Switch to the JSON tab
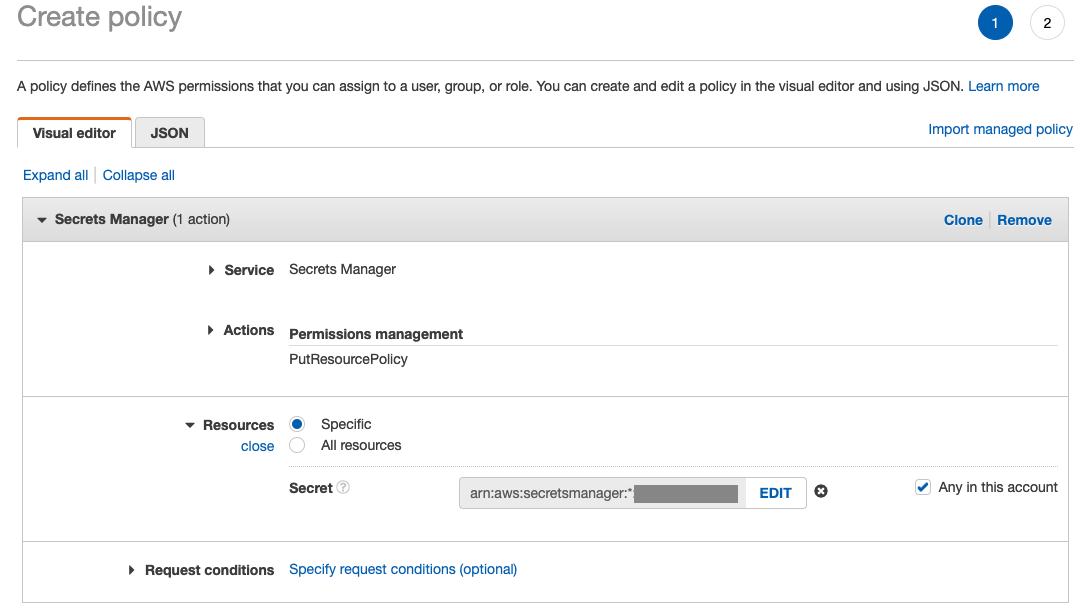Screen dimensions: 1087x609 [x=170, y=133]
